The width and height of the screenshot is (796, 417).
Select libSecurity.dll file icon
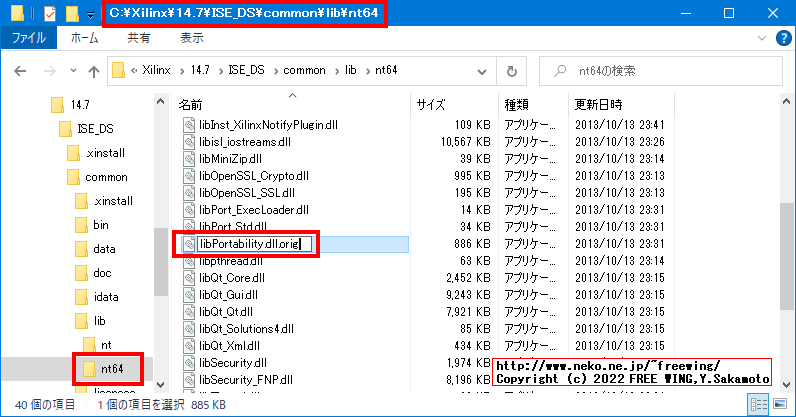(x=189, y=363)
